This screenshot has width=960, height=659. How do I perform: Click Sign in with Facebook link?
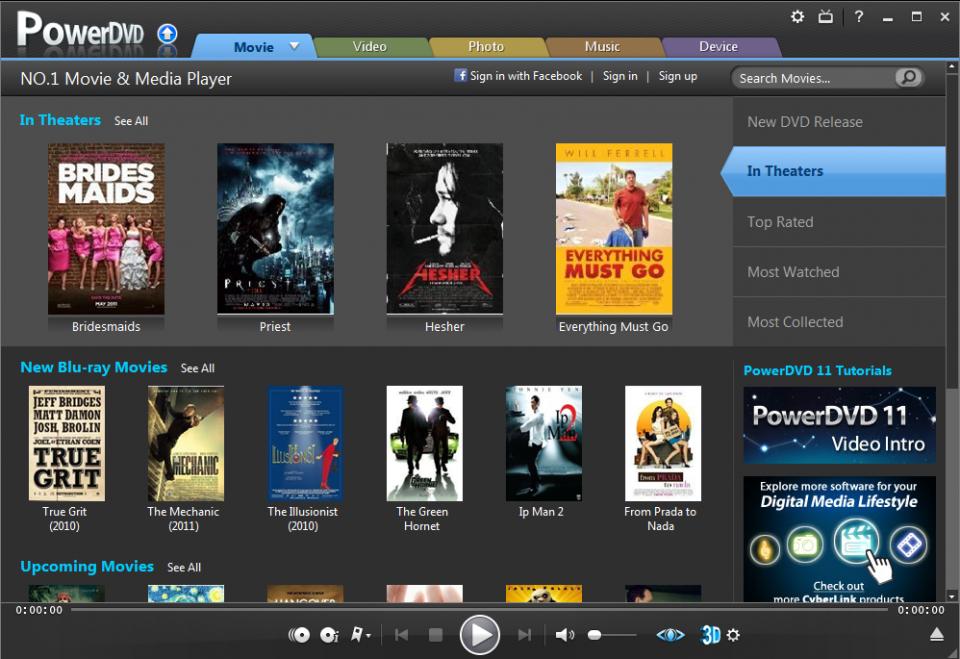[x=526, y=76]
